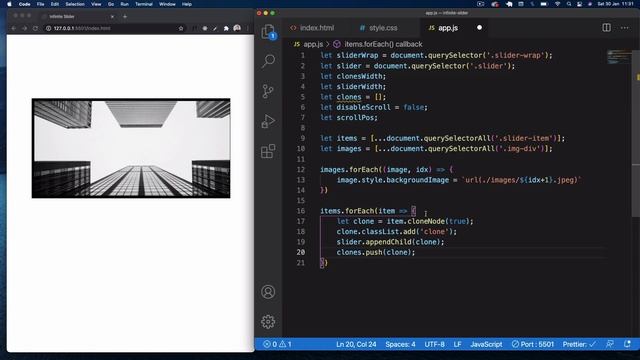The image size is (640, 360).
Task: Split the editor to the right
Action: [x=607, y=28]
